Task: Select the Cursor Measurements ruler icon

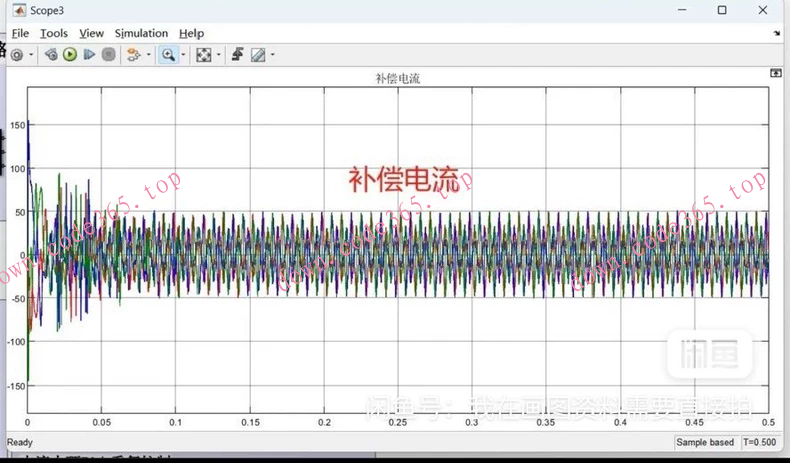Action: click(x=257, y=55)
